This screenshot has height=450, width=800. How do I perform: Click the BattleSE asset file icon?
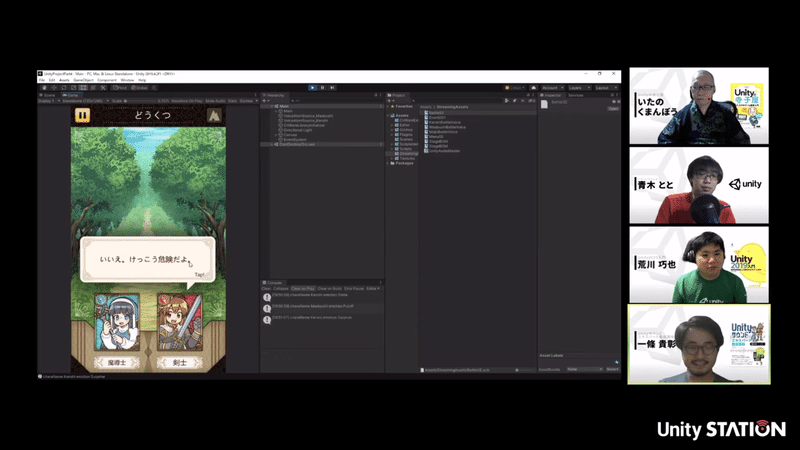click(426, 113)
